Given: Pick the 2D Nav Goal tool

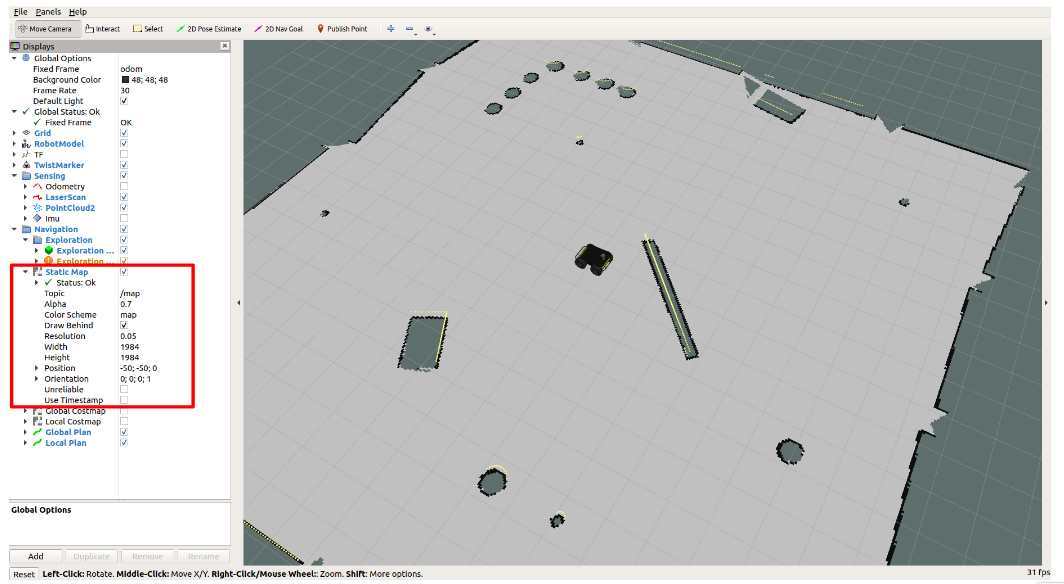Looking at the screenshot, I should 278,28.
